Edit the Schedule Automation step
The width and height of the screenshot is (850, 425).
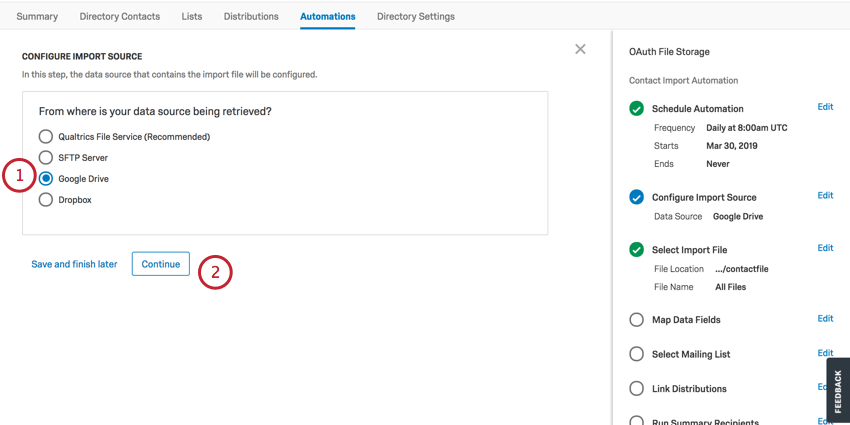(x=825, y=107)
